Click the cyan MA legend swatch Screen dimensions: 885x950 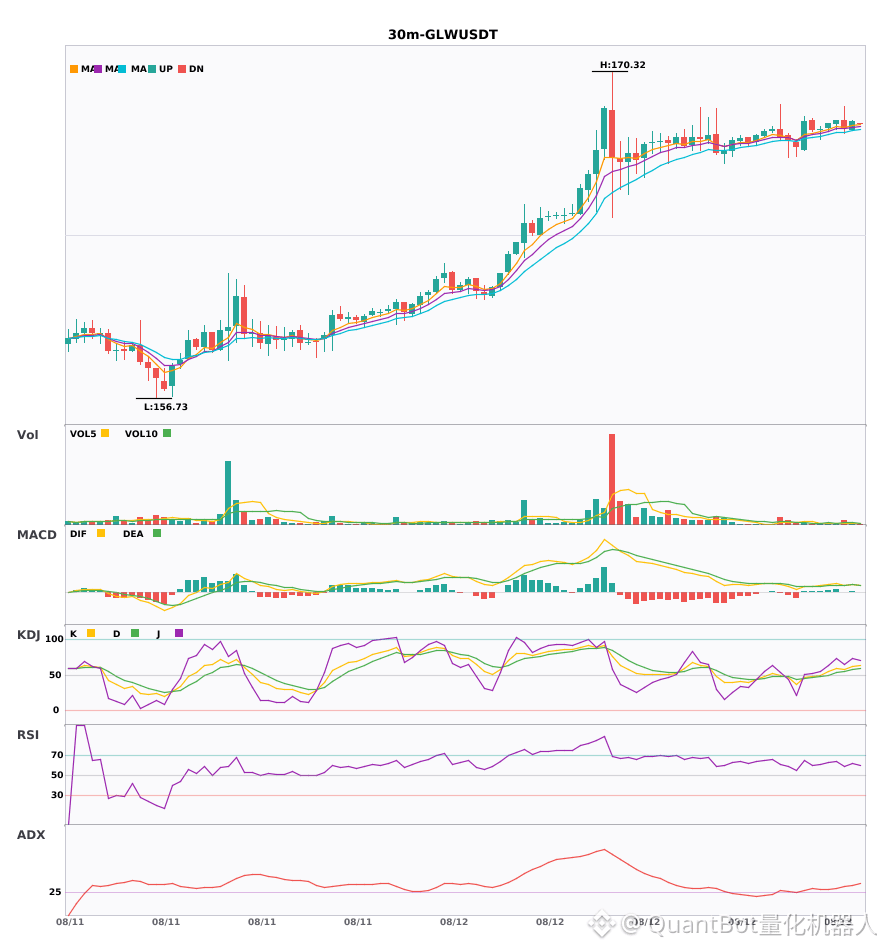point(122,69)
